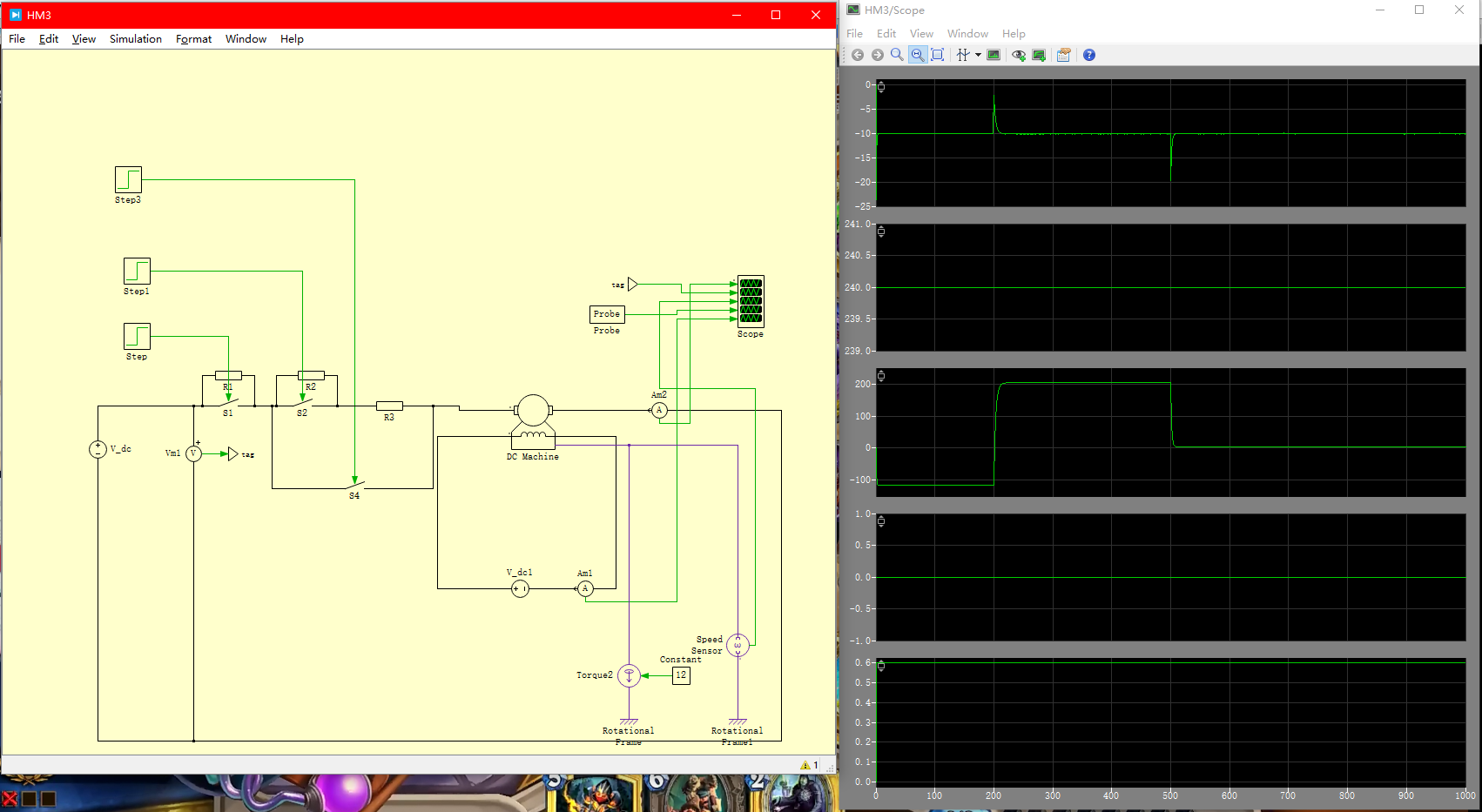Select the free zoom magnifier tool

[x=897, y=55]
